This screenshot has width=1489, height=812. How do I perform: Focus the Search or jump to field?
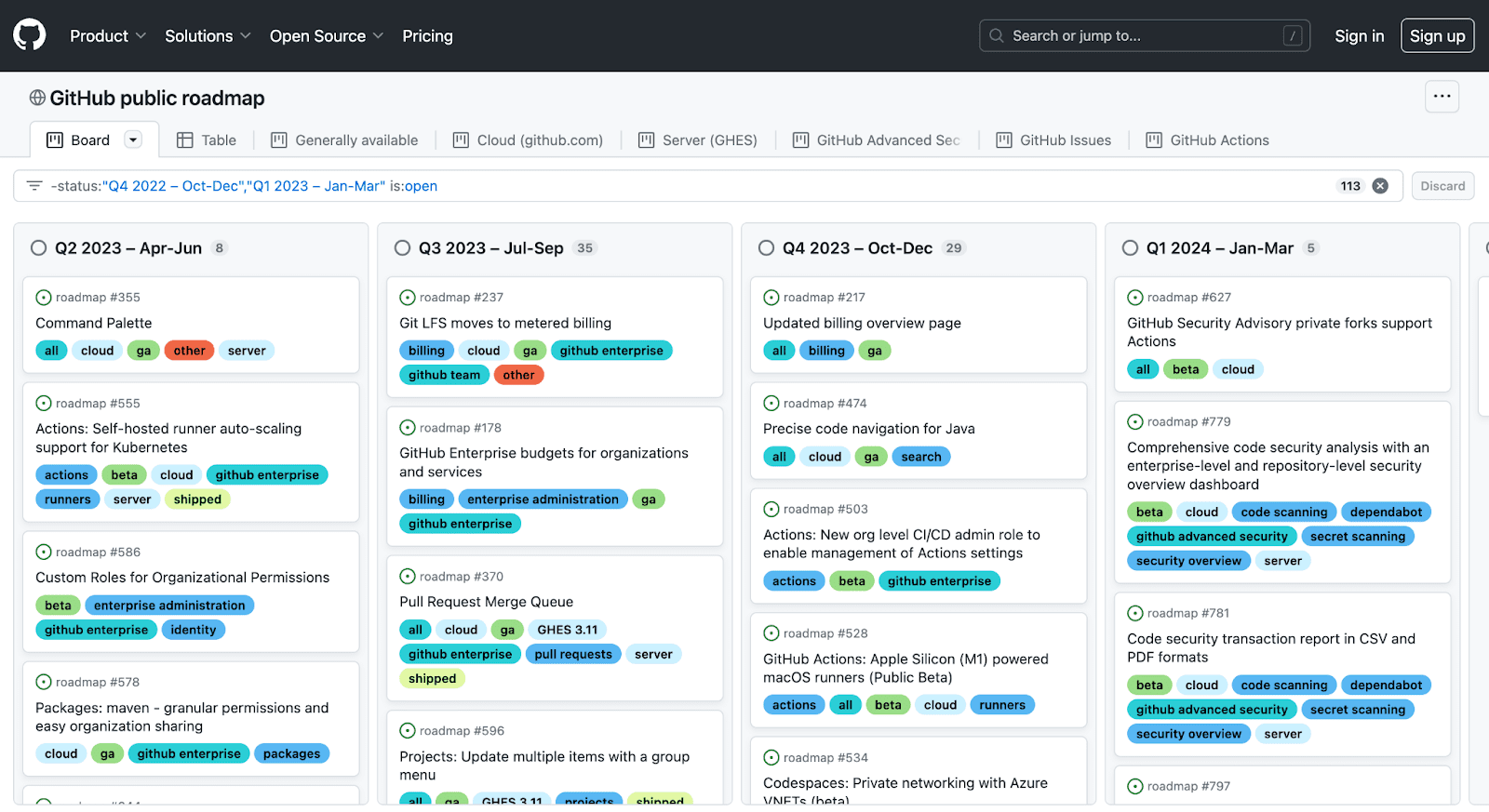coord(1145,35)
